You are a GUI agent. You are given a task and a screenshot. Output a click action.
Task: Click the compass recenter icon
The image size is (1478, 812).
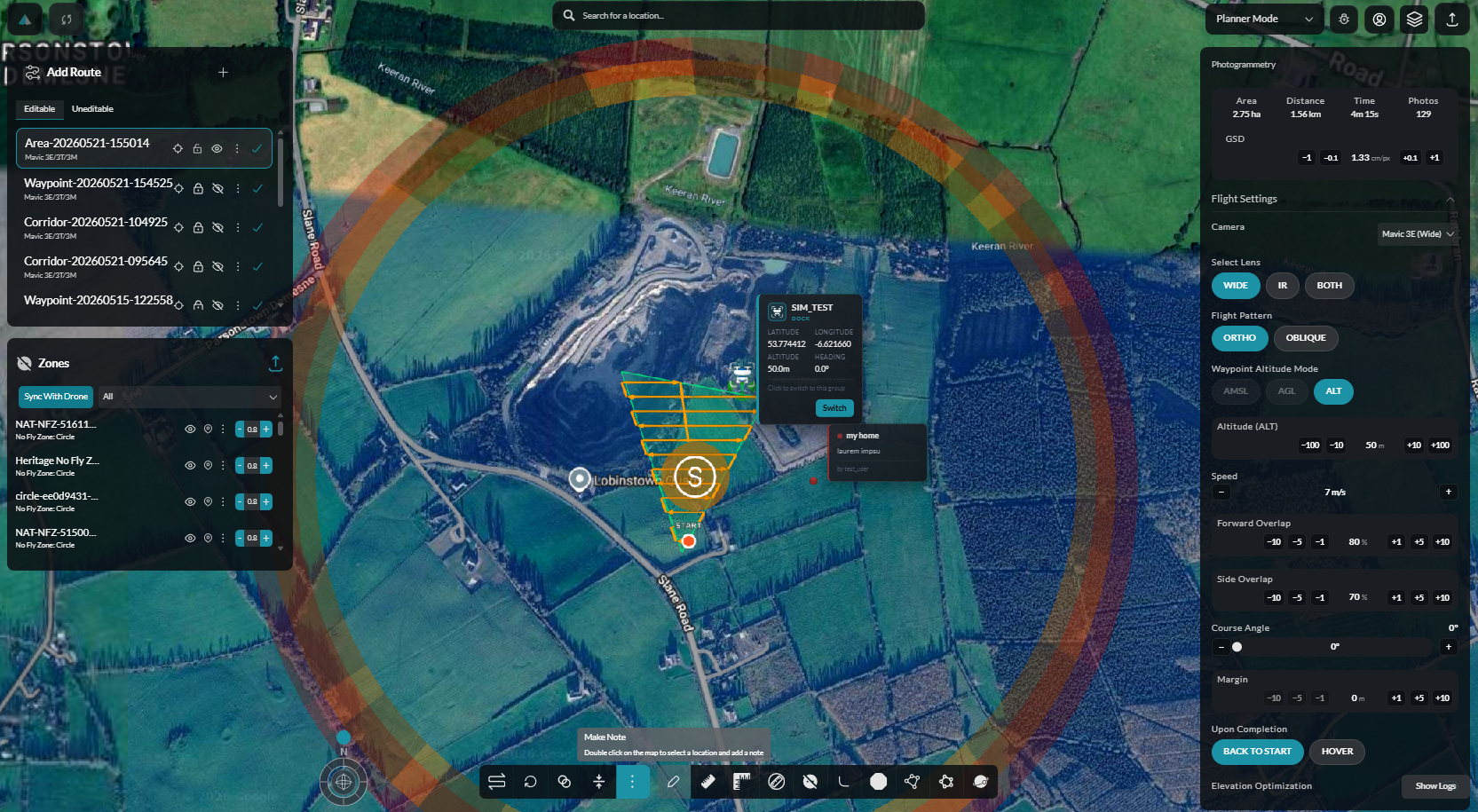point(344,782)
